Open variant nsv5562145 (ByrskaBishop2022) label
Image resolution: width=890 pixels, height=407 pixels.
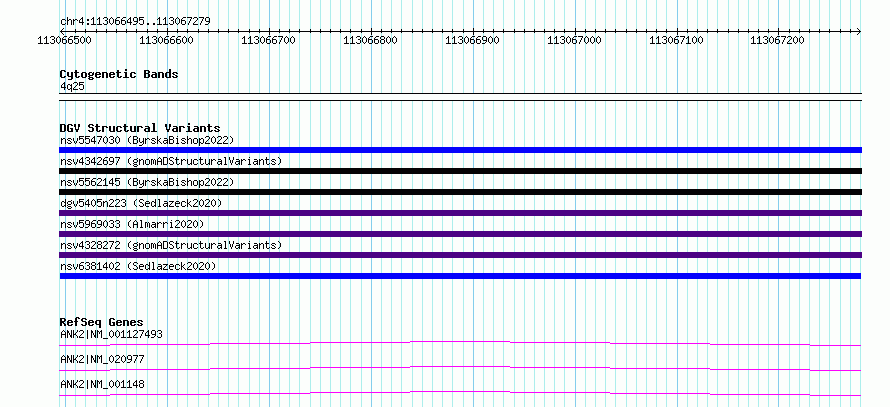[147, 182]
